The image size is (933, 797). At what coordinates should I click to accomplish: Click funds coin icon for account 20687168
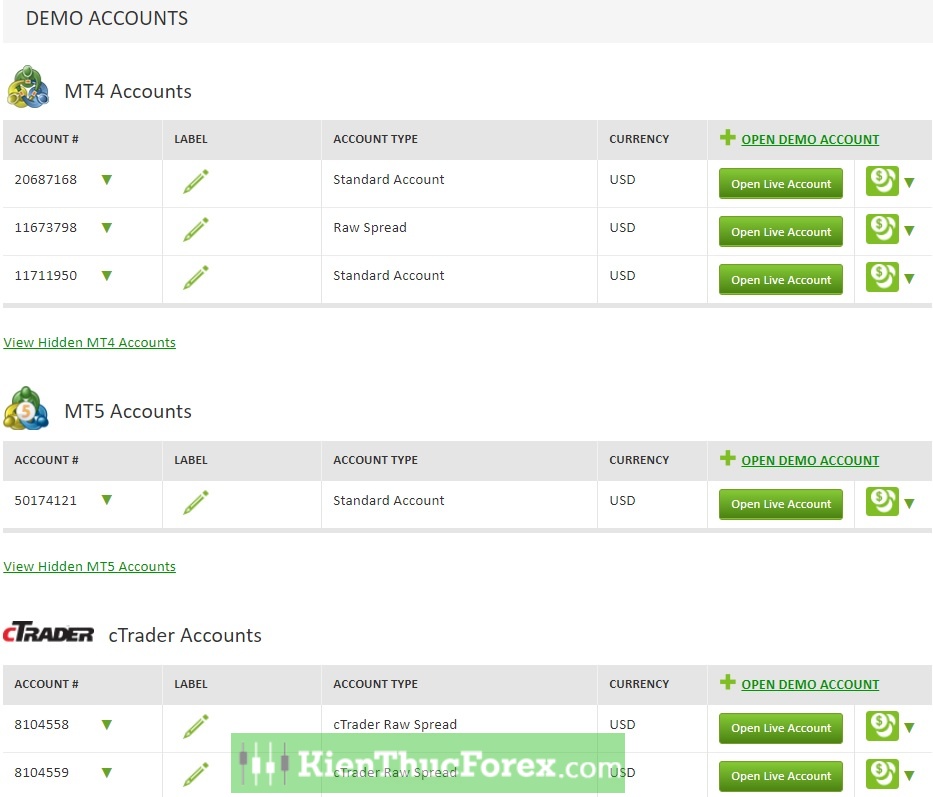[882, 181]
